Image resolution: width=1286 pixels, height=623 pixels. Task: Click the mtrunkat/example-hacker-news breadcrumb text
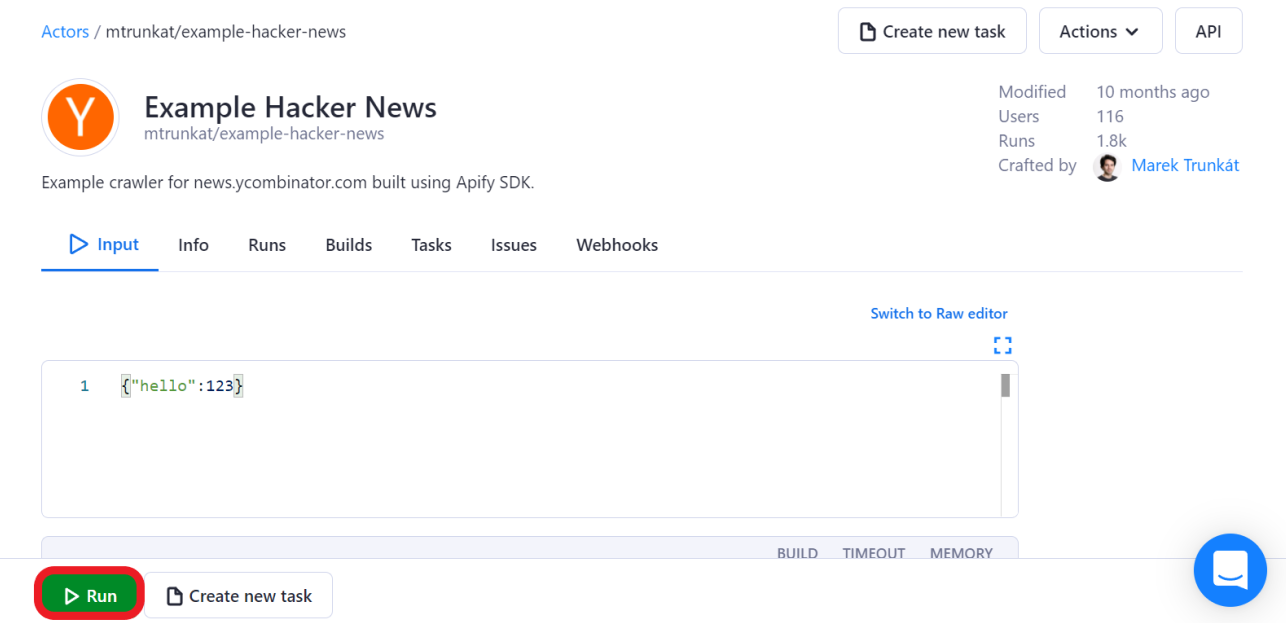[226, 32]
